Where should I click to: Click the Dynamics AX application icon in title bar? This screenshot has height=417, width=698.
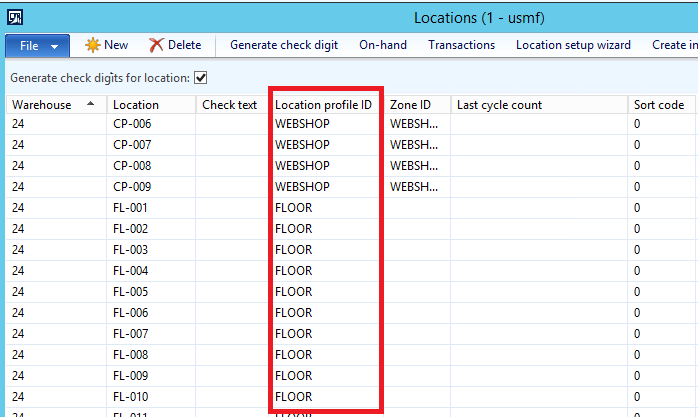click(x=14, y=17)
